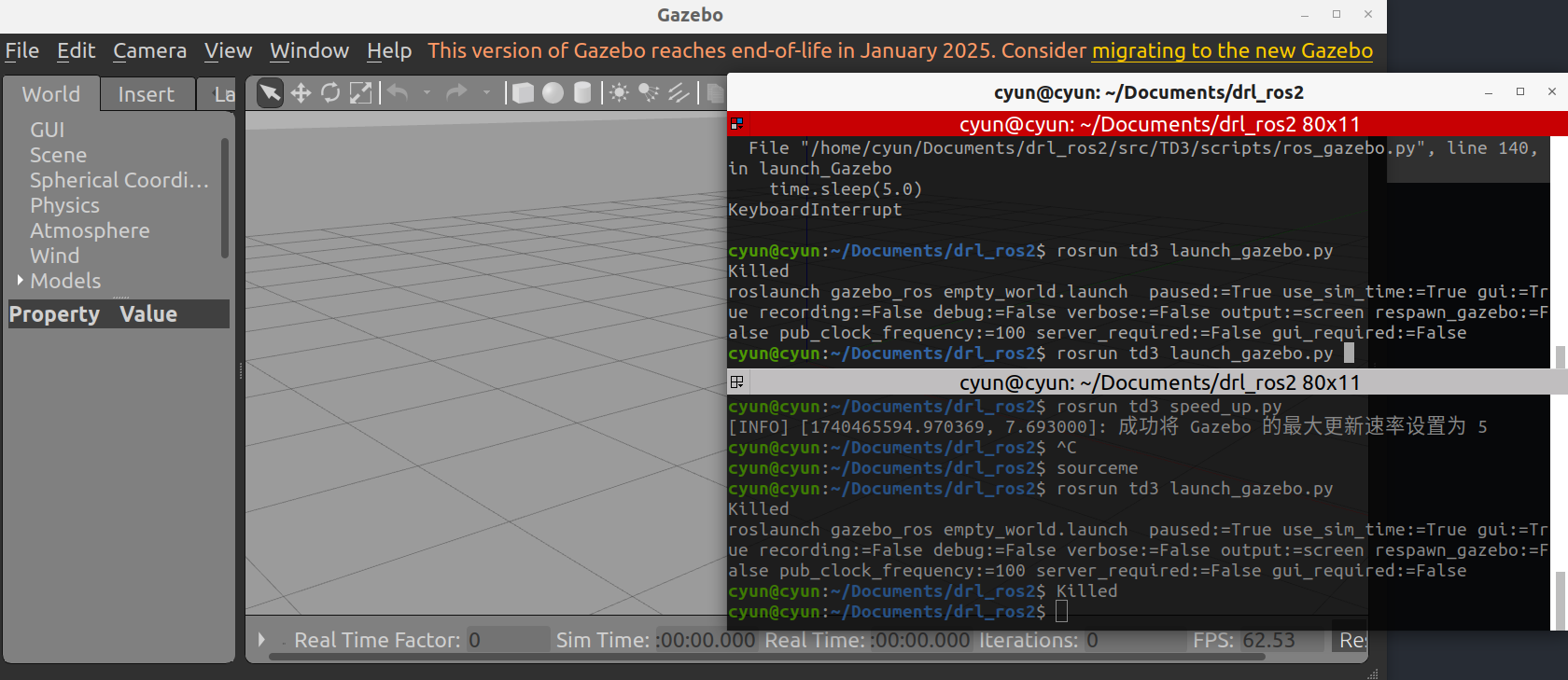The height and width of the screenshot is (680, 1568).
Task: Click the Redo arrow icon
Action: pos(457,91)
